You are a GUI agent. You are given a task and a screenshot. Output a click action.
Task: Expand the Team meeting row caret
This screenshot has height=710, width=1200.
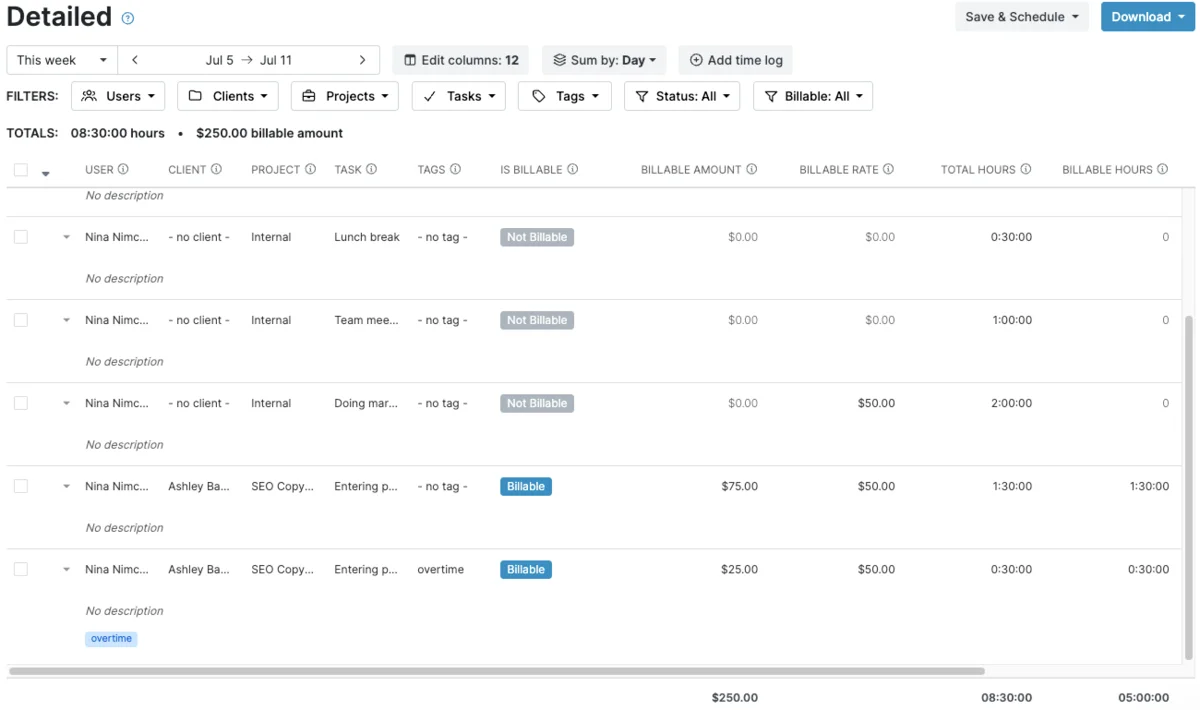point(66,320)
